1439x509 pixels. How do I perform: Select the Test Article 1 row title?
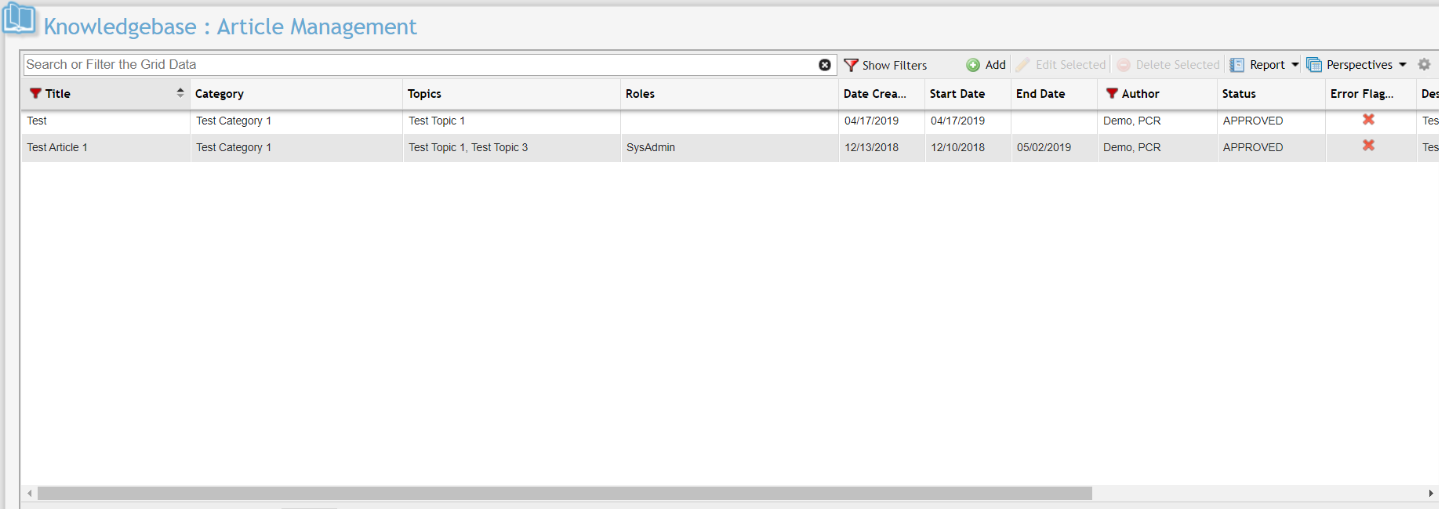tap(57, 147)
